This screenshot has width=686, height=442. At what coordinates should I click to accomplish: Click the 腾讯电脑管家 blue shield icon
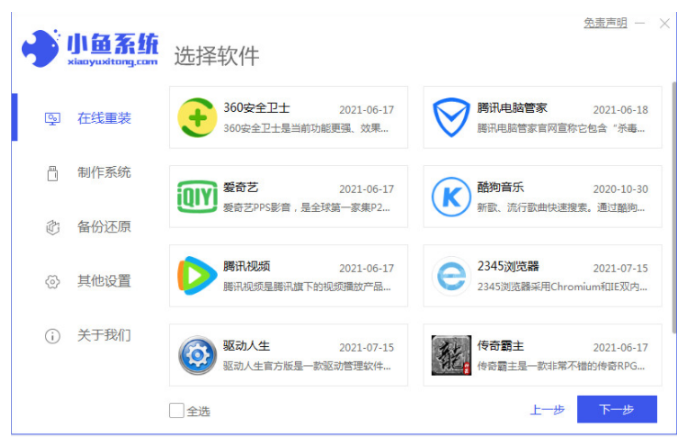[x=451, y=118]
